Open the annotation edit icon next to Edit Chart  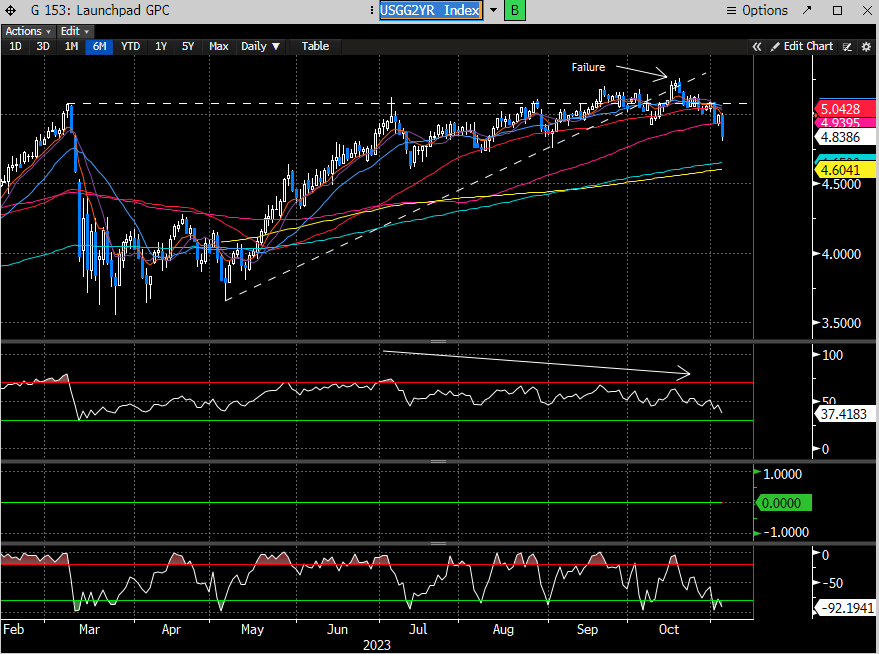(x=848, y=46)
